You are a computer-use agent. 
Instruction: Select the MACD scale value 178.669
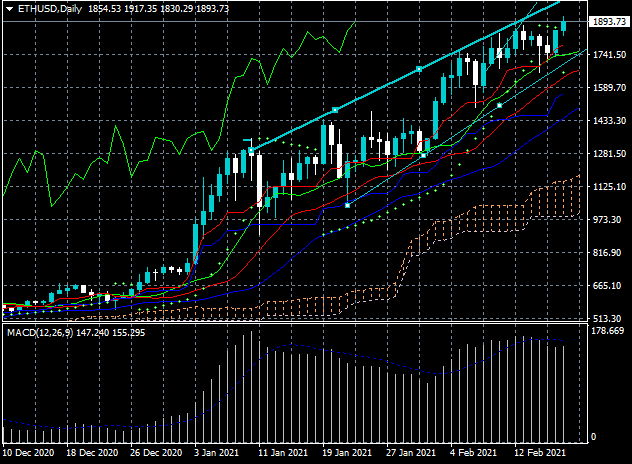[607, 331]
